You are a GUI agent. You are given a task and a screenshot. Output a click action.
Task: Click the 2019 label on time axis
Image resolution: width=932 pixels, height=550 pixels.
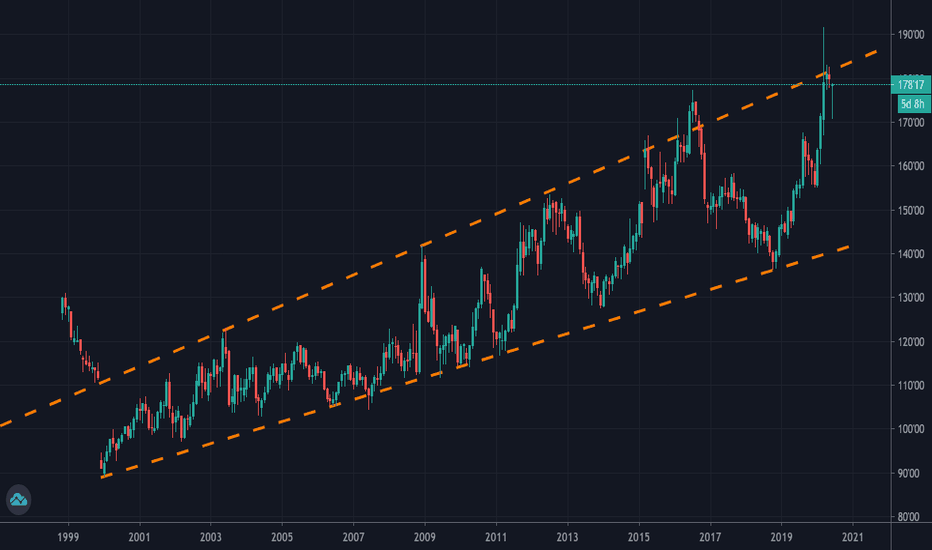pyautogui.click(x=782, y=537)
